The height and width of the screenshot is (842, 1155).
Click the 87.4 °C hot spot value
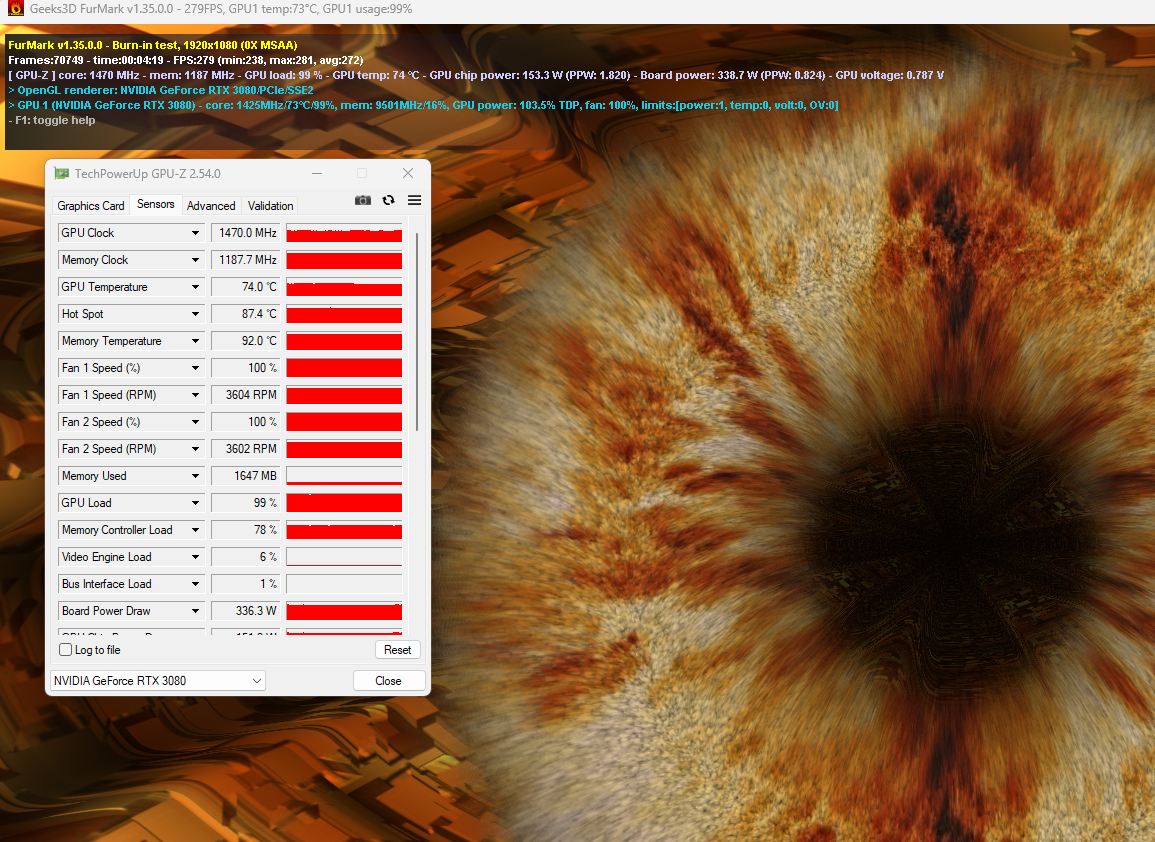pyautogui.click(x=245, y=314)
